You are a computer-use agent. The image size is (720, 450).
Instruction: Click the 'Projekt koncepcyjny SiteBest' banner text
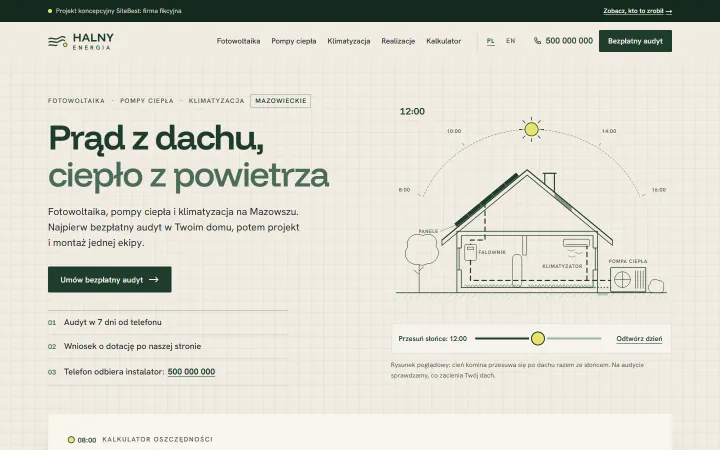coord(118,11)
